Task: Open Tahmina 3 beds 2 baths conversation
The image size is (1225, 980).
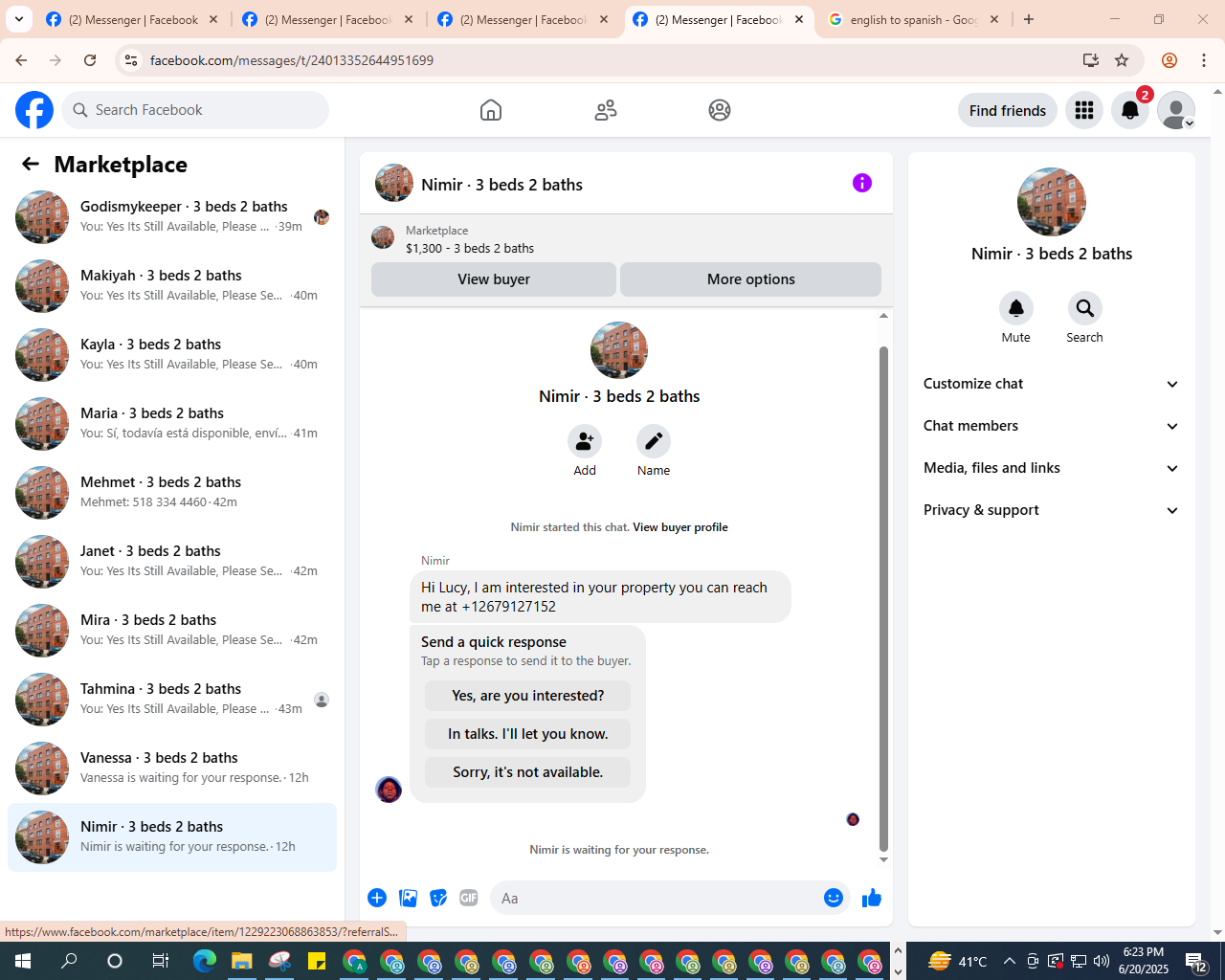Action: pos(172,700)
